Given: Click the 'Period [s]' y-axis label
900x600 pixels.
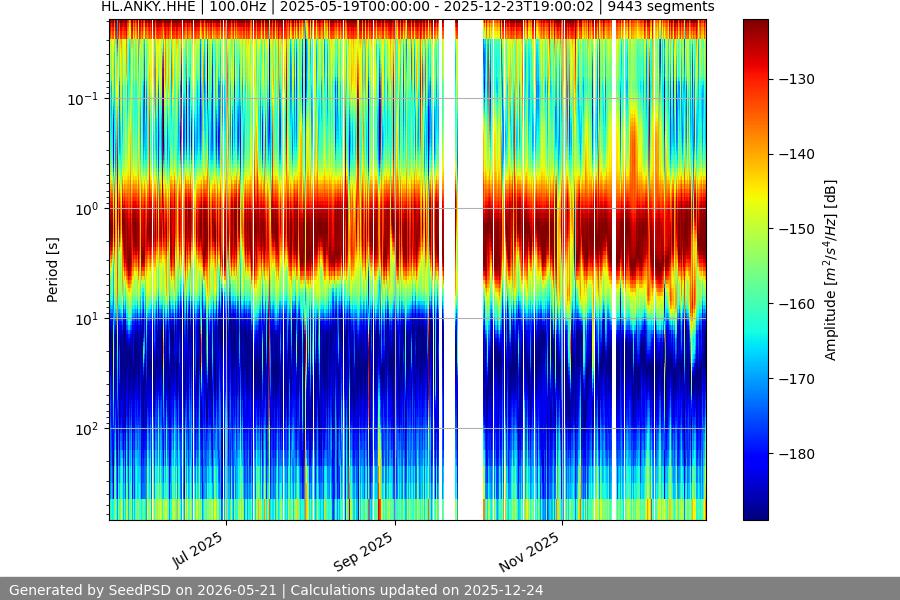Looking at the screenshot, I should pyautogui.click(x=52, y=270).
